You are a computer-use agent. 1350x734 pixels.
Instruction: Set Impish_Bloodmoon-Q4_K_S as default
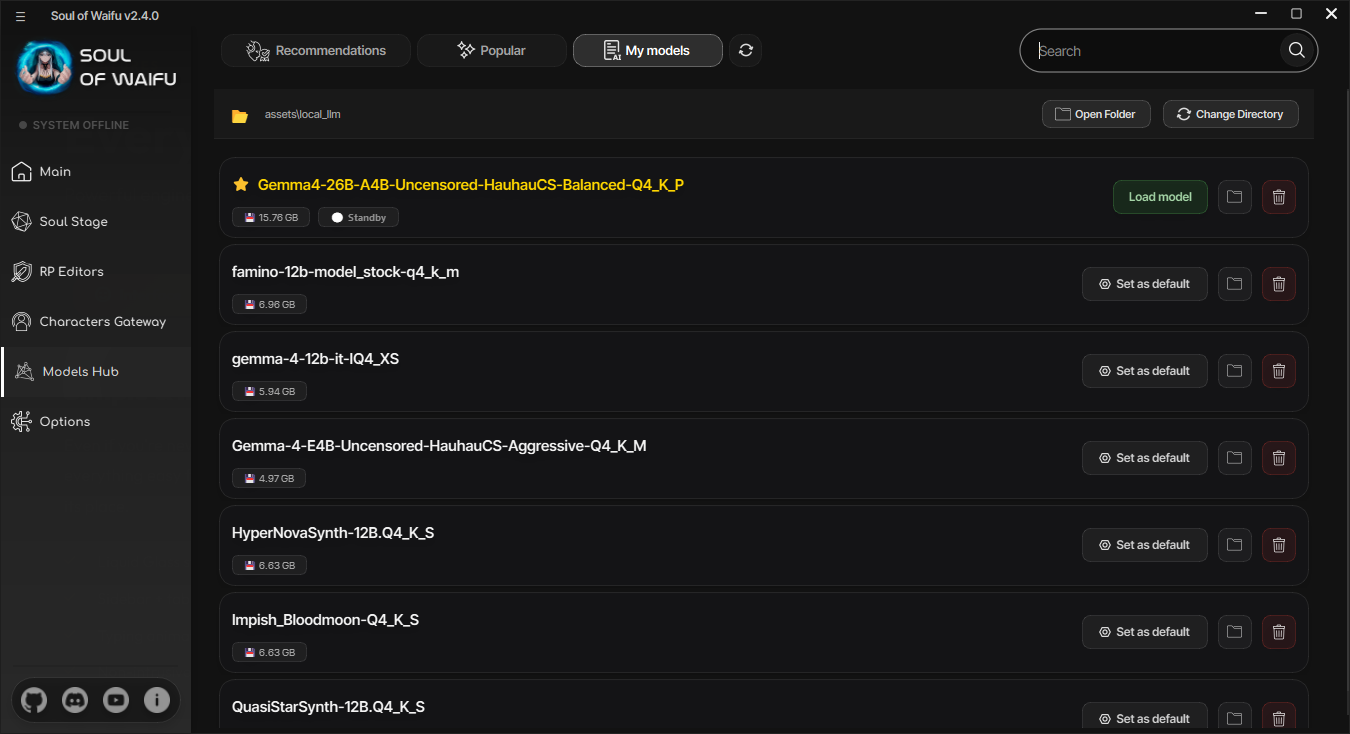click(x=1144, y=632)
